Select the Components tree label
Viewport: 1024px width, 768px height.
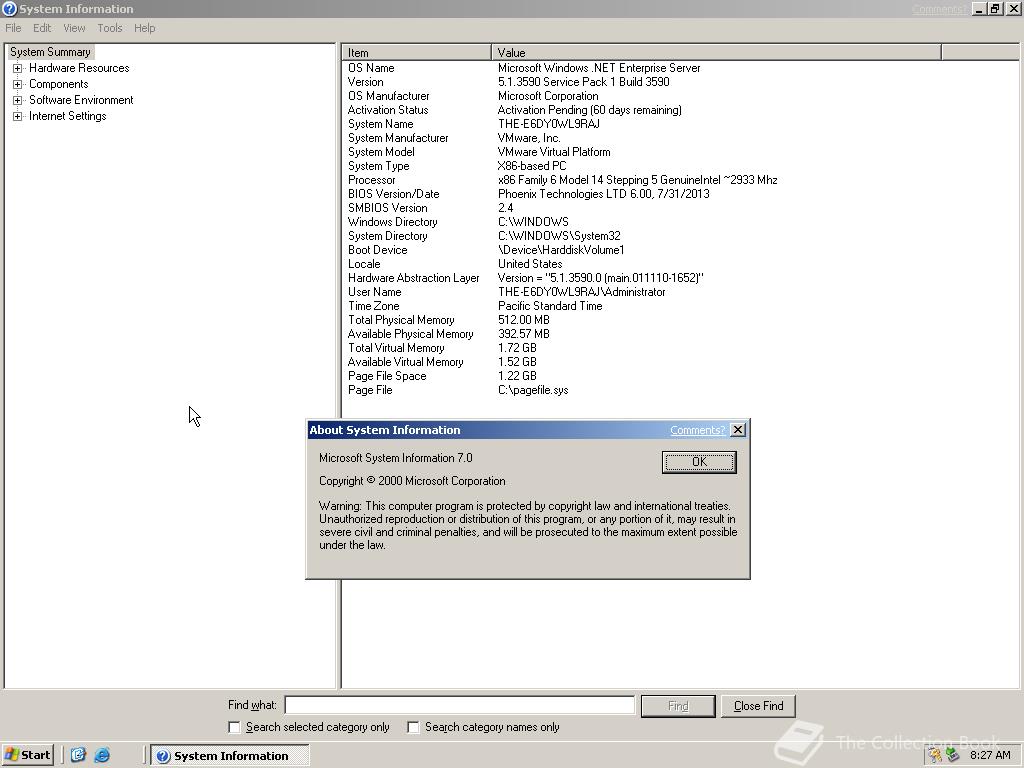click(x=59, y=84)
